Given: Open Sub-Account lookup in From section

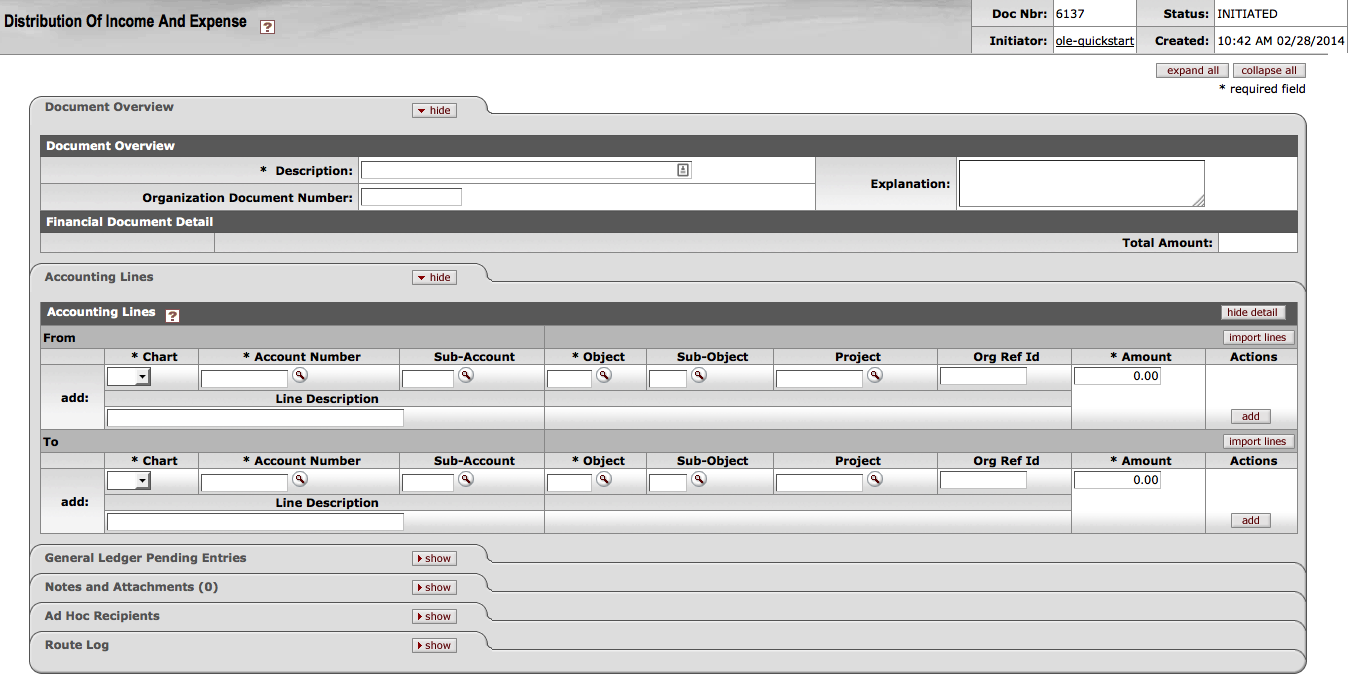Looking at the screenshot, I should click(465, 375).
